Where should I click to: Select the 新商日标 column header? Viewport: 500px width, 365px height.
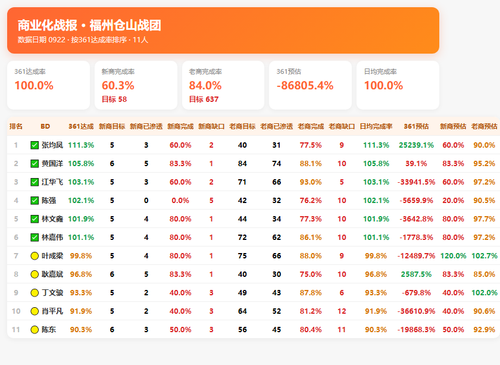112,126
